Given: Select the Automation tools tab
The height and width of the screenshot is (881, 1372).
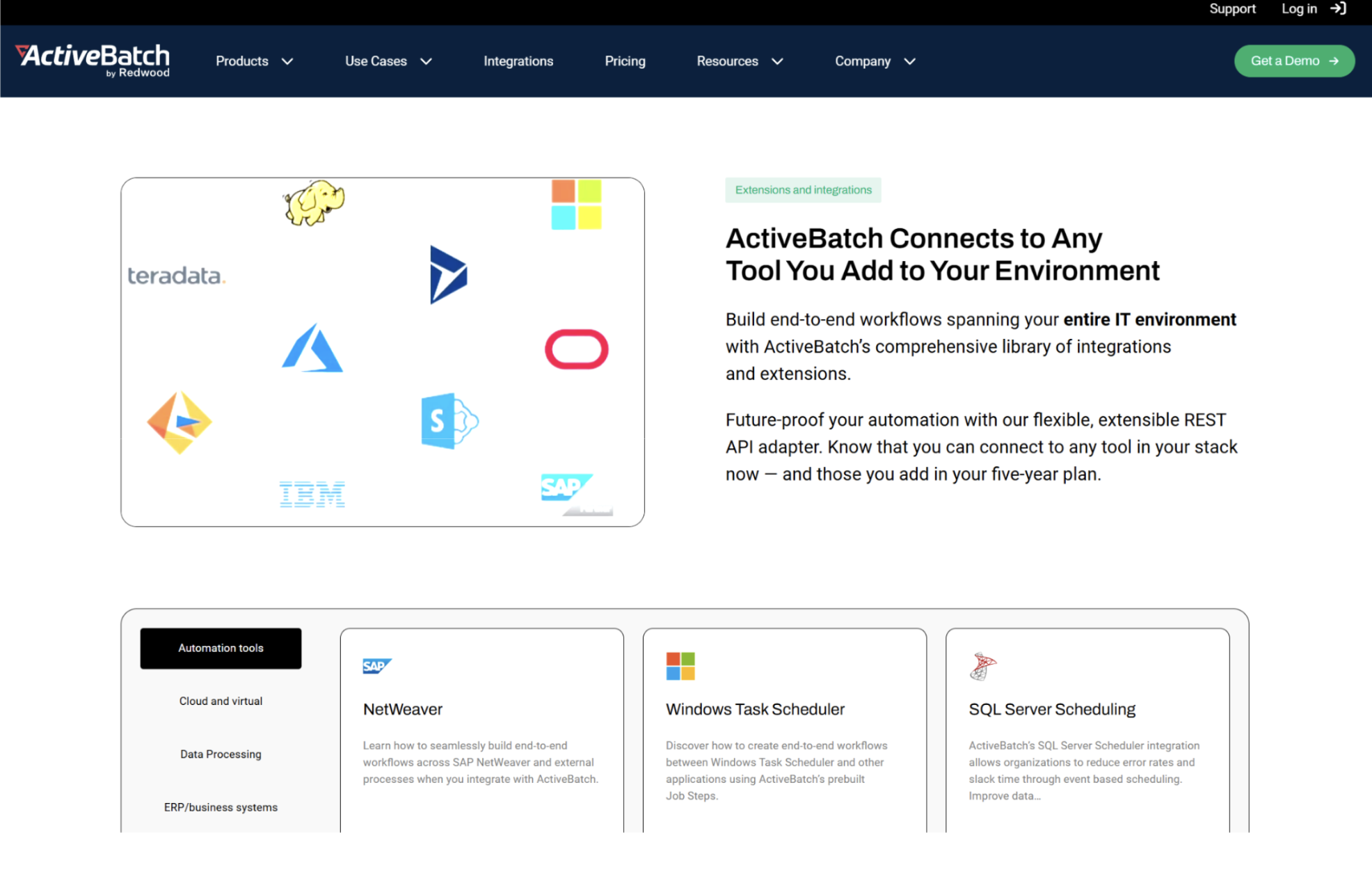Looking at the screenshot, I should pos(221,648).
